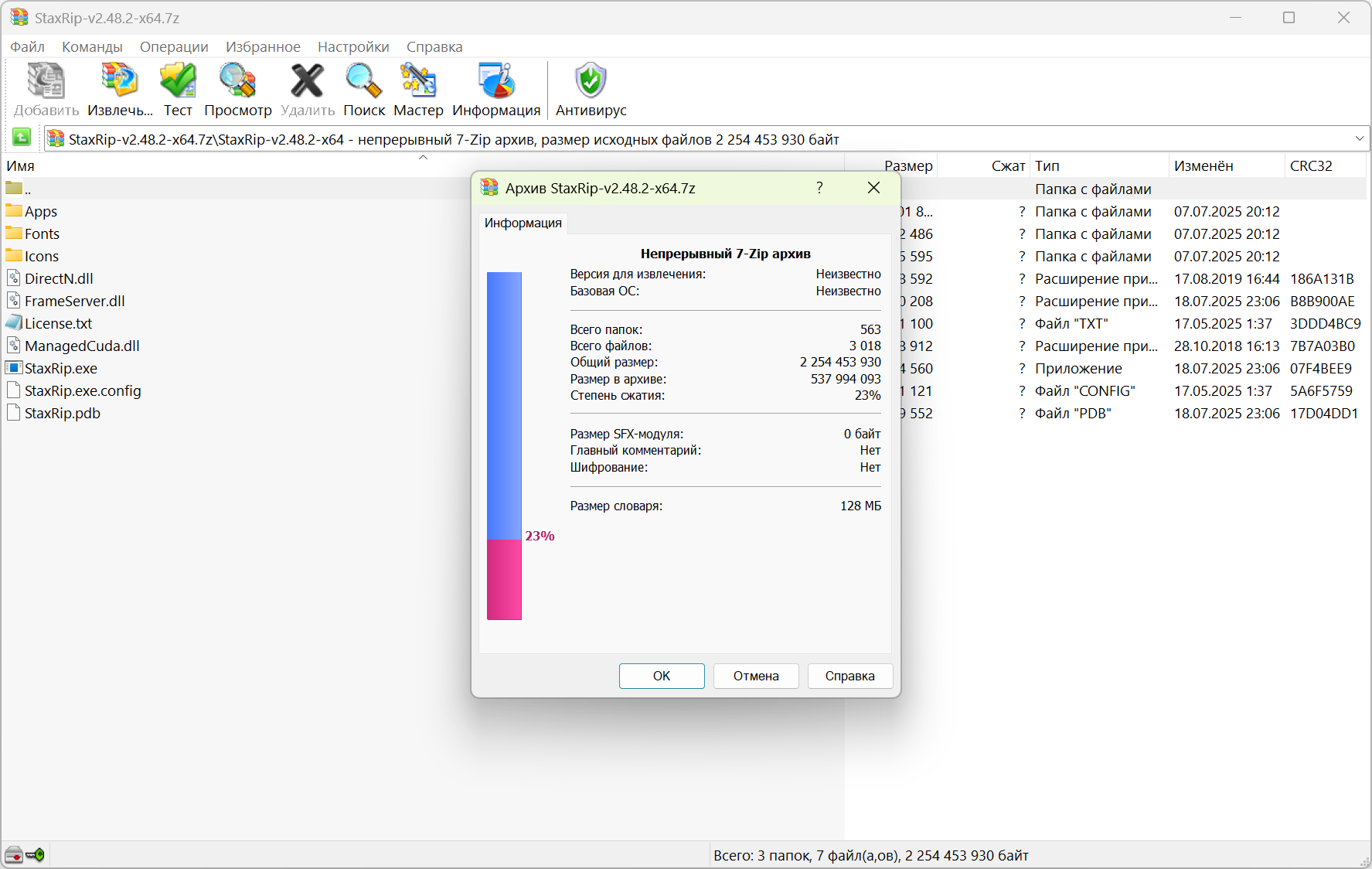Screen dimensions: 1372x869
Task: Select the StaxRip.exe.config file icon
Action: click(14, 390)
